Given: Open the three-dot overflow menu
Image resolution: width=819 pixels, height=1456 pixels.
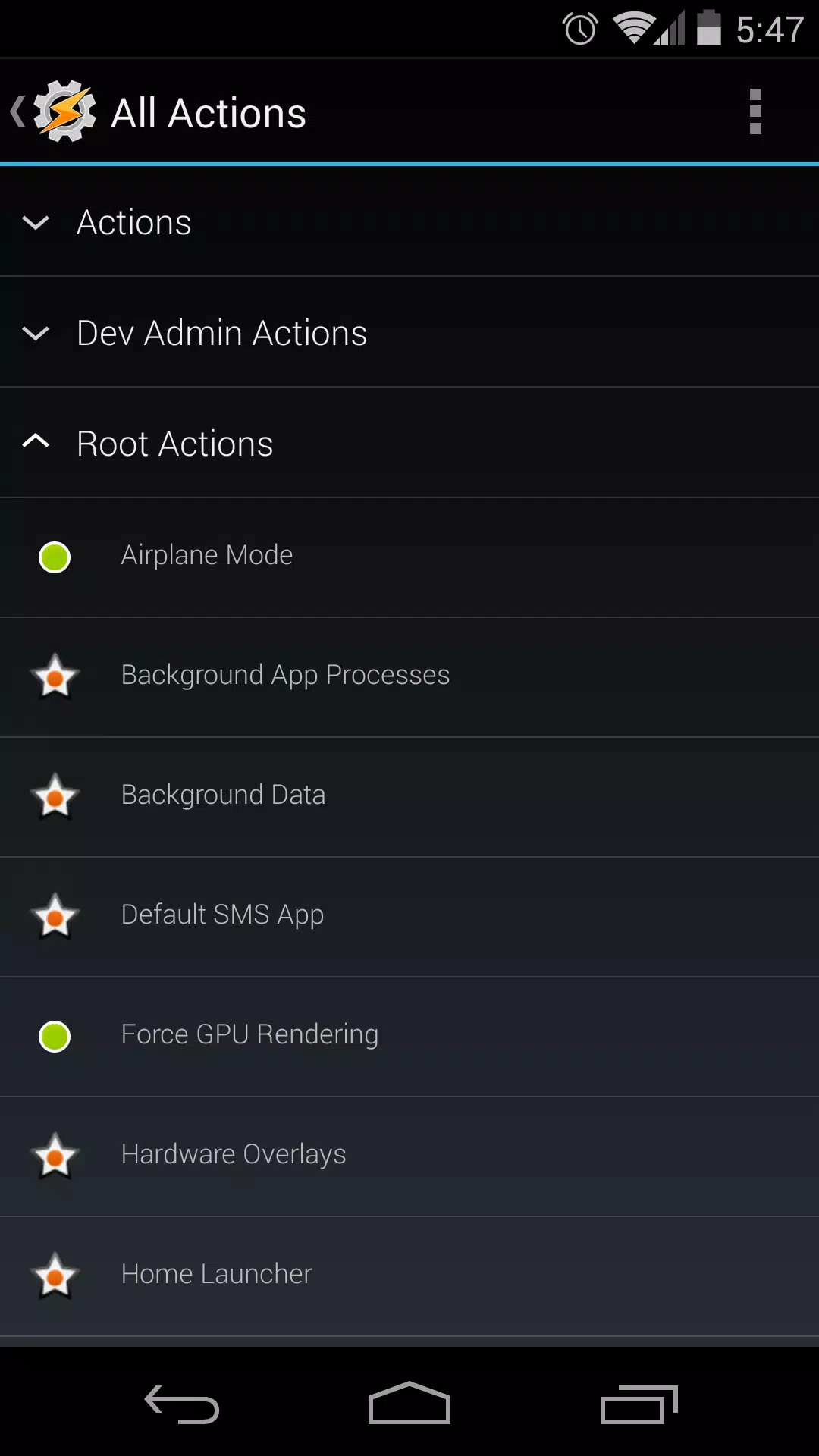Looking at the screenshot, I should pyautogui.click(x=755, y=111).
